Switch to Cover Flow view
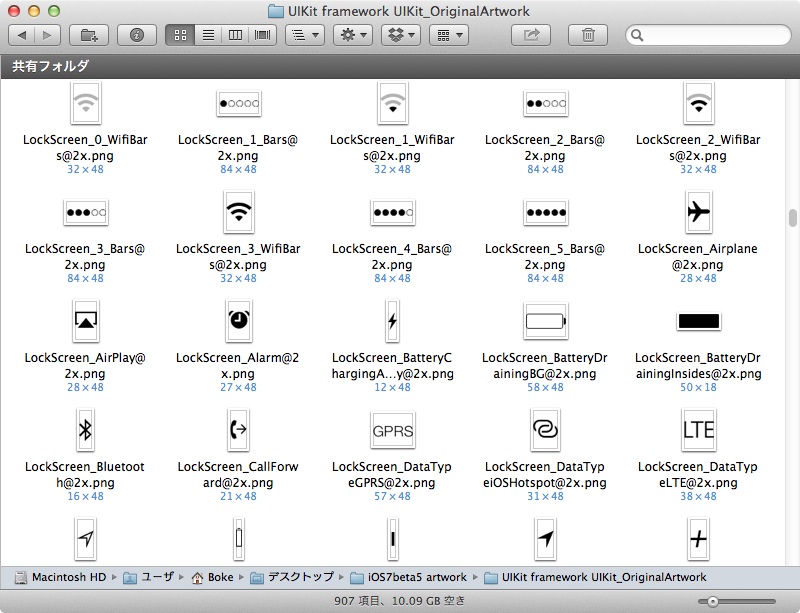The height and width of the screenshot is (613, 800). click(x=262, y=35)
